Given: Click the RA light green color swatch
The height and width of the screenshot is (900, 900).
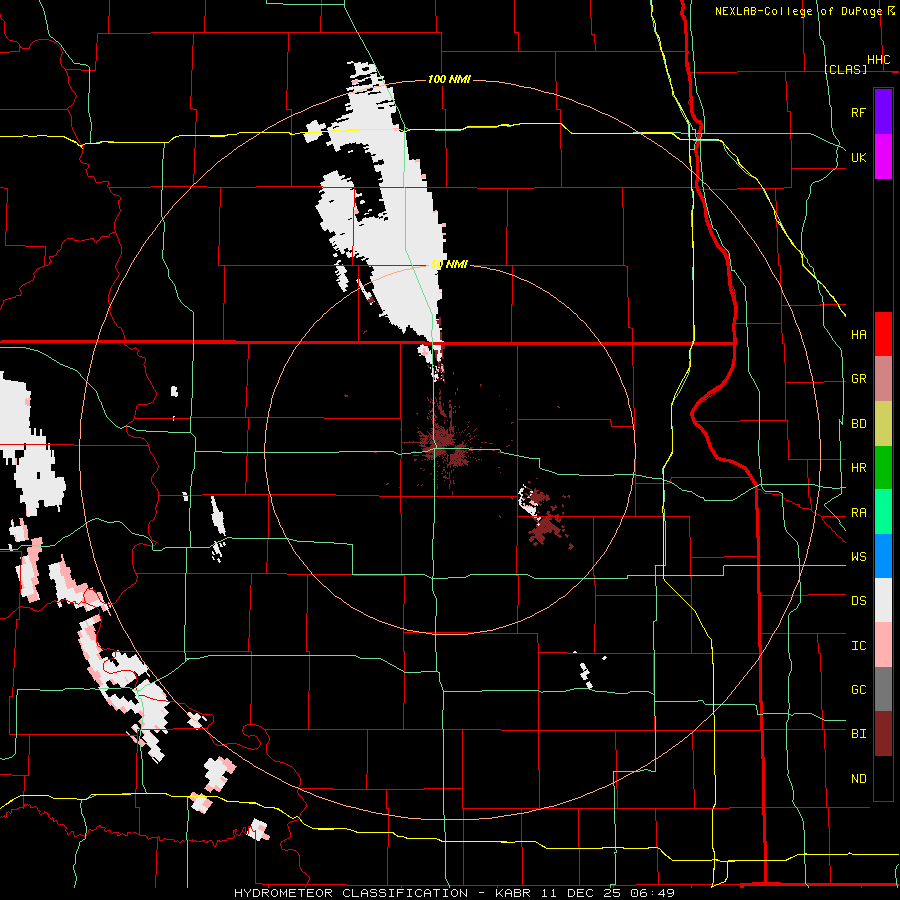Looking at the screenshot, I should [883, 512].
